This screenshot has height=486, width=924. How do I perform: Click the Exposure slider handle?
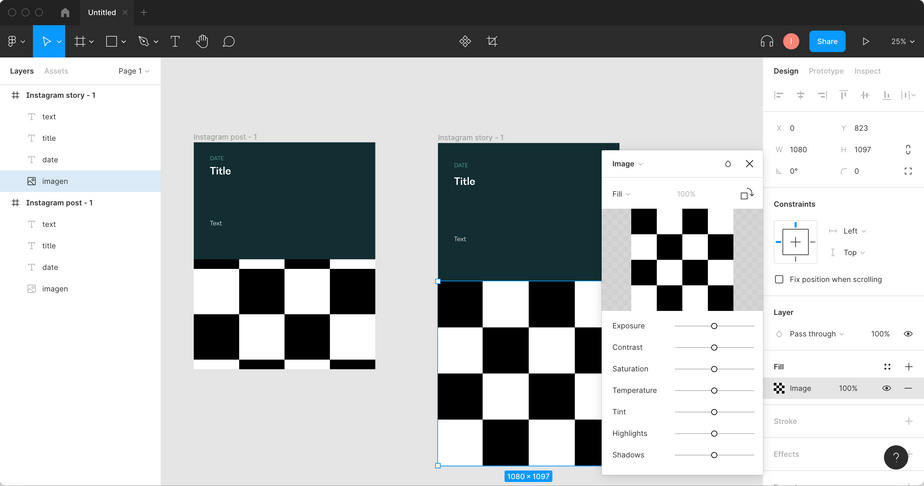[x=714, y=326]
